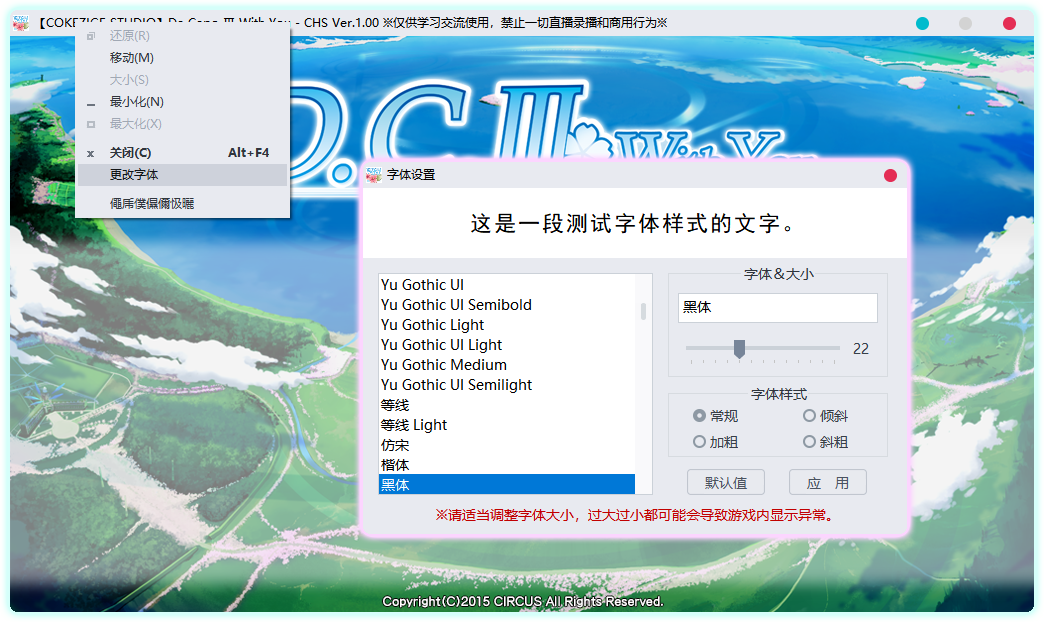Click the 字体设置 dialog title icon
Image resolution: width=1044 pixels, height=622 pixels.
374,175
